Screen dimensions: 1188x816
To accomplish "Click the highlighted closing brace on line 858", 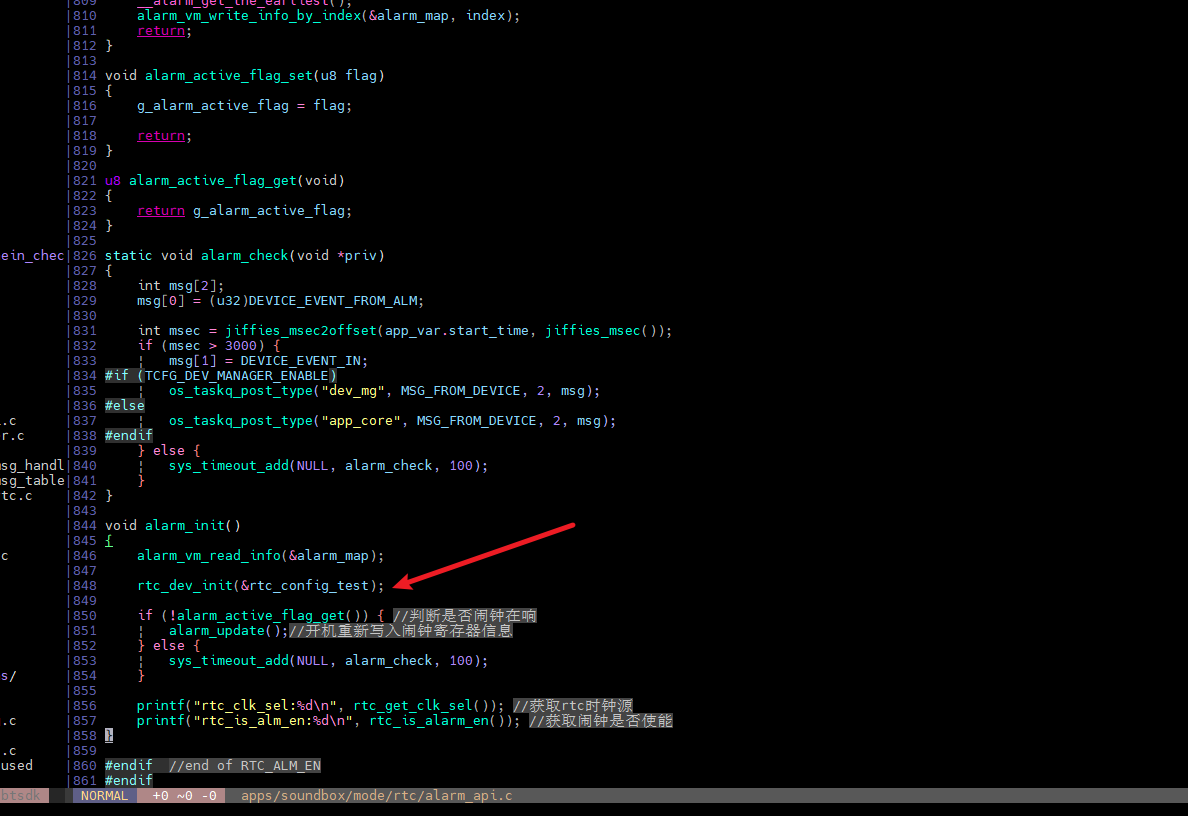I will pyautogui.click(x=109, y=736).
